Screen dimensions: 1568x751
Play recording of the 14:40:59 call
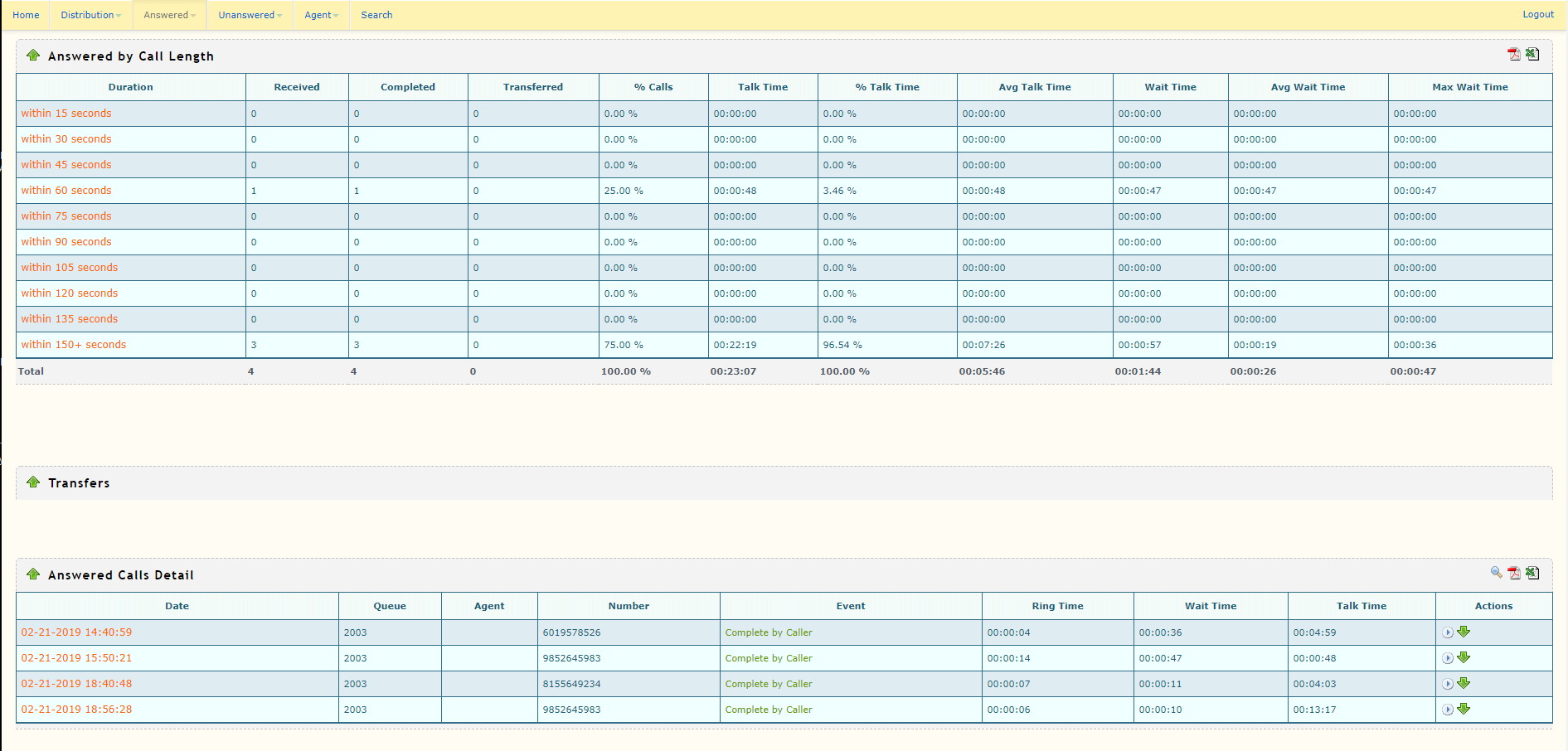pos(1447,632)
